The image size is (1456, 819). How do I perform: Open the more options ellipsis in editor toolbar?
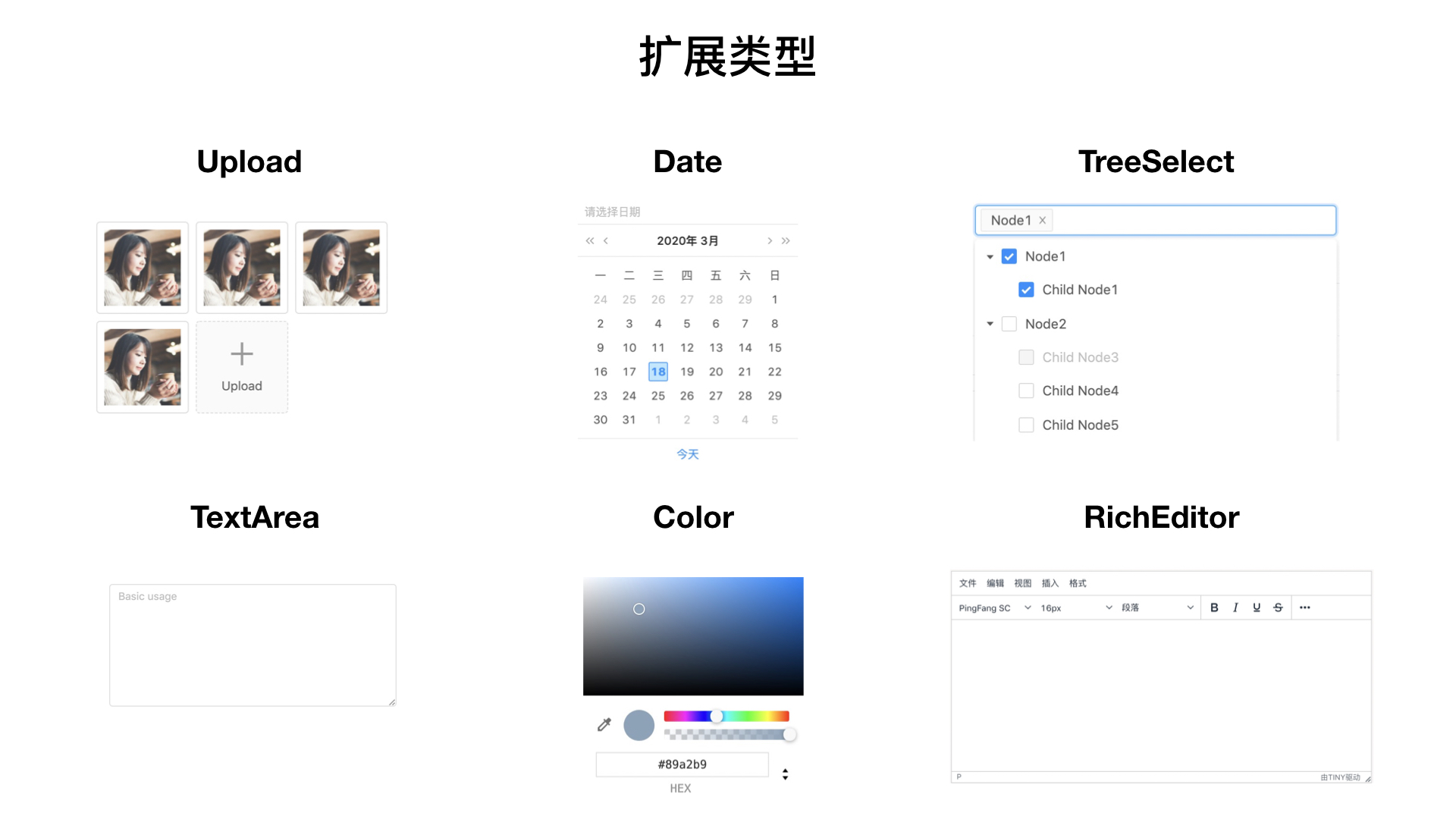(1304, 607)
